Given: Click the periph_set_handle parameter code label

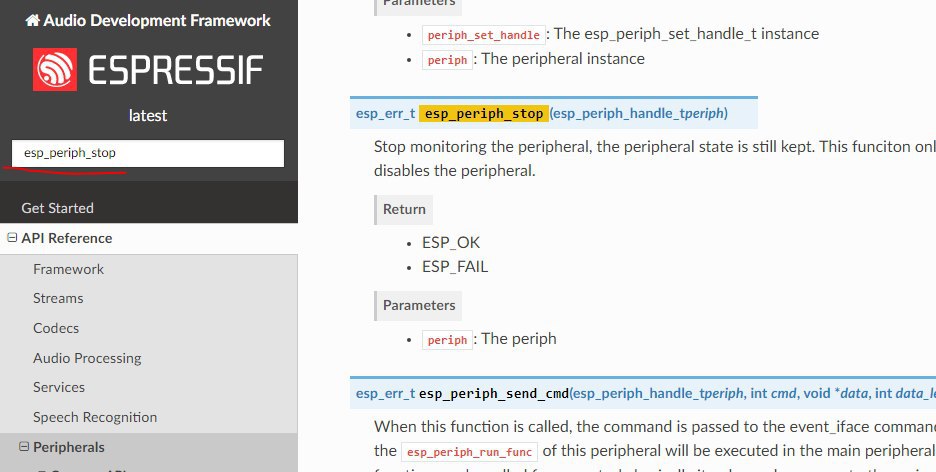Looking at the screenshot, I should click(483, 35).
